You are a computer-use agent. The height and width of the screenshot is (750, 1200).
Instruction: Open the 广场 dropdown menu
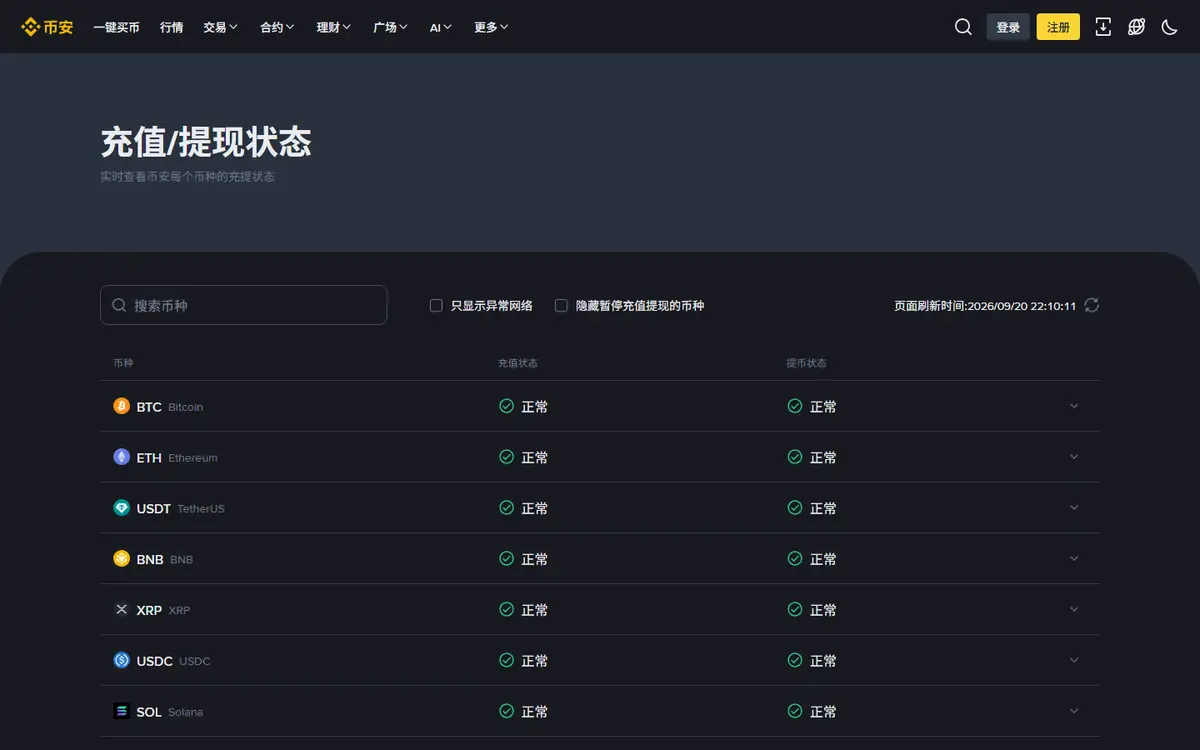(x=390, y=27)
